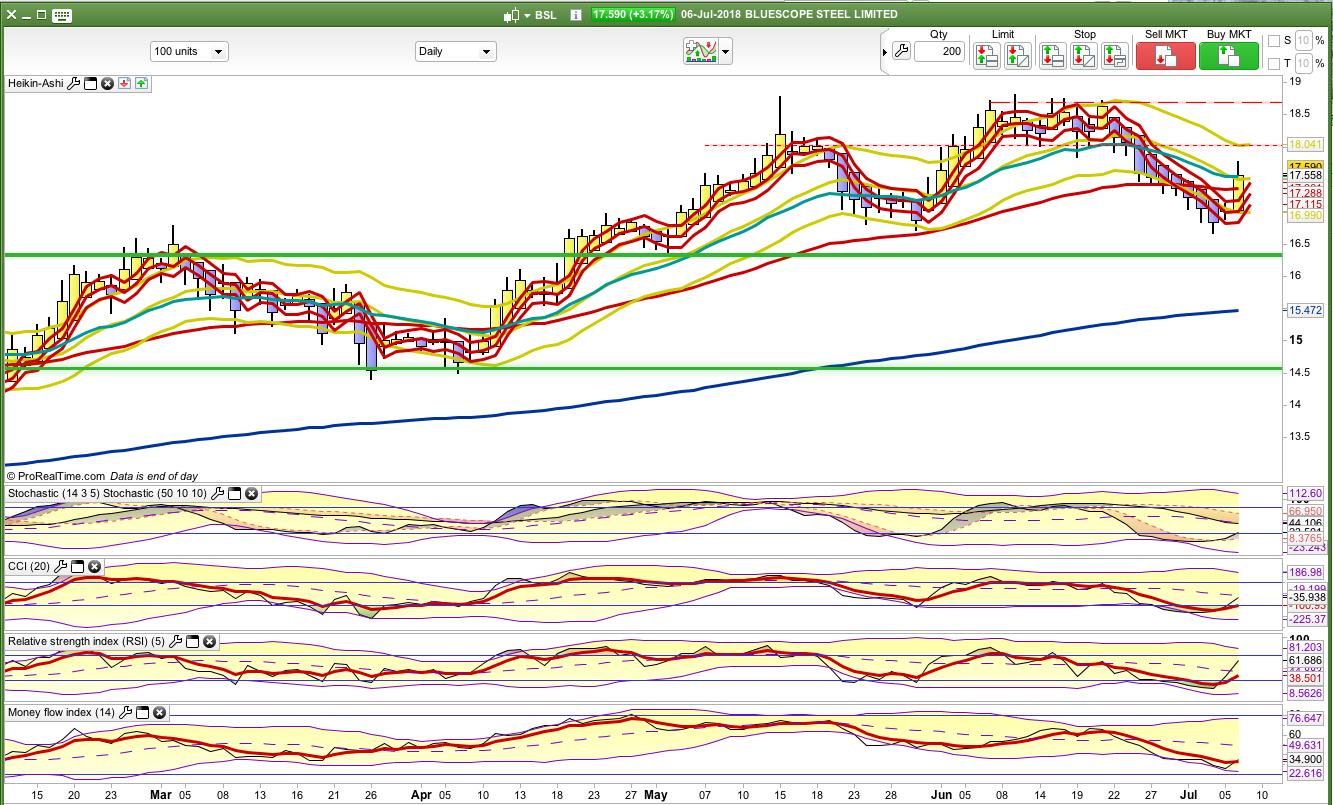Image resolution: width=1333 pixels, height=805 pixels.
Task: Click the Qty input field showing 200
Action: (939, 52)
